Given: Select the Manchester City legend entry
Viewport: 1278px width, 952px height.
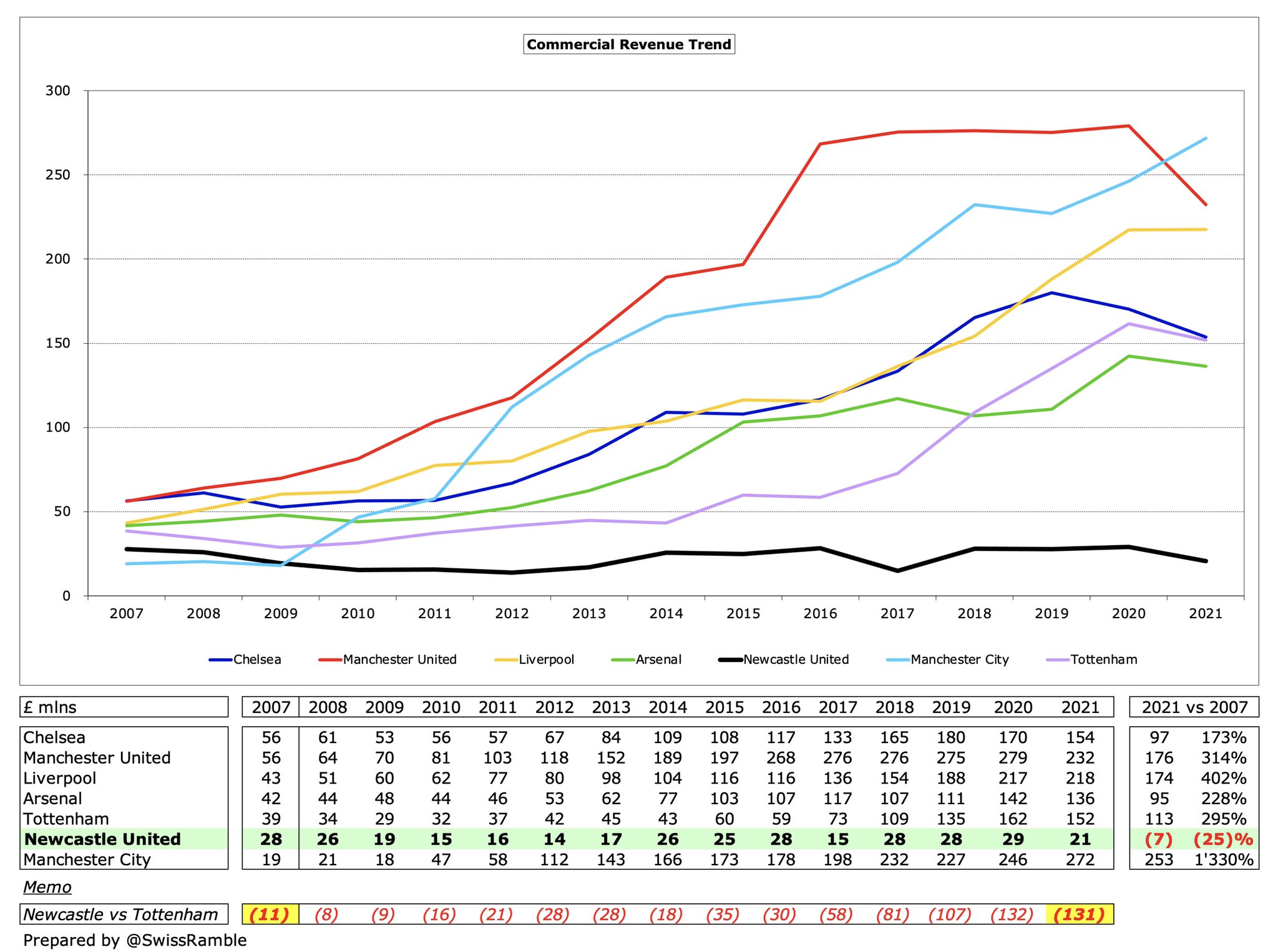Looking at the screenshot, I should pos(948,659).
